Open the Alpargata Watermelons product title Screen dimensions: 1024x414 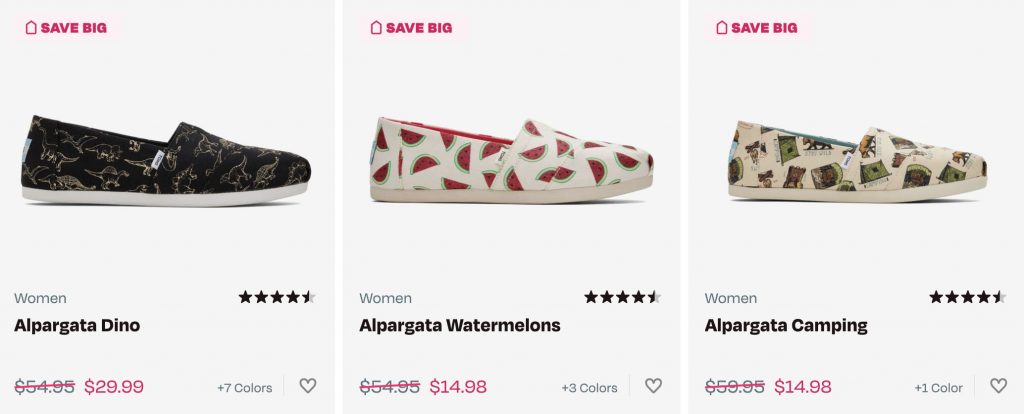click(x=460, y=326)
